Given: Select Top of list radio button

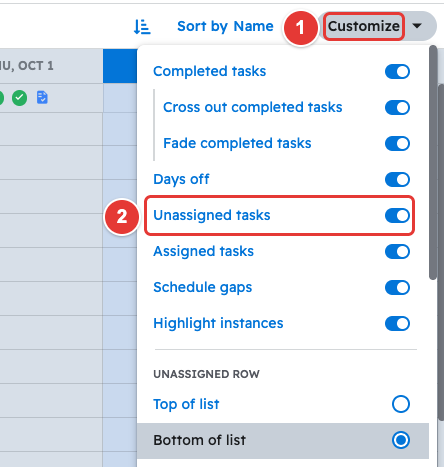Looking at the screenshot, I should pos(401,404).
